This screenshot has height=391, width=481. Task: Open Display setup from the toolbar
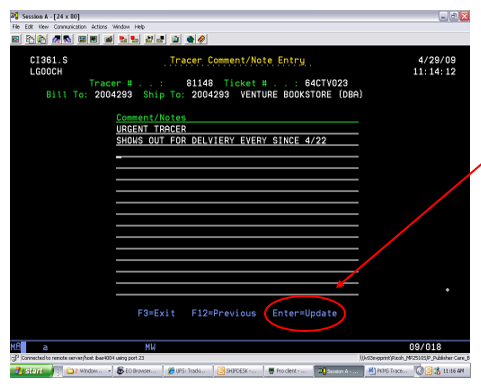[x=82, y=39]
